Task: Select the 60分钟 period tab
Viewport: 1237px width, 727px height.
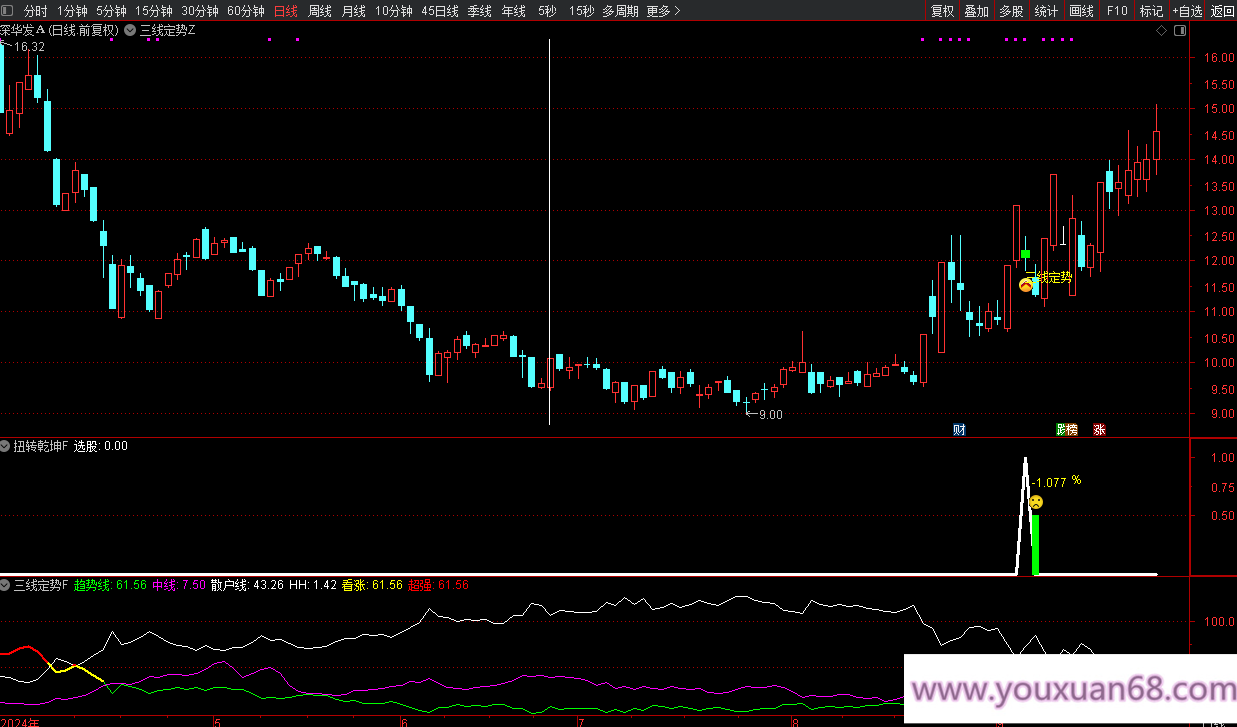Action: [x=245, y=11]
